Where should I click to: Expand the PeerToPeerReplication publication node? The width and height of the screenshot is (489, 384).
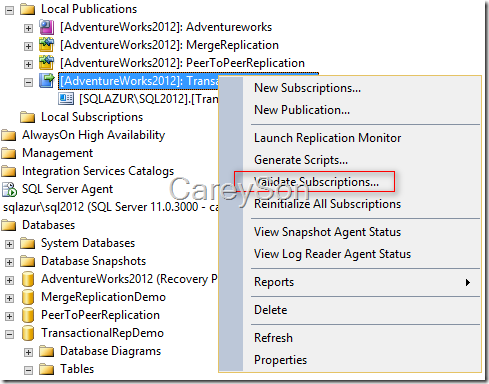tap(28, 64)
